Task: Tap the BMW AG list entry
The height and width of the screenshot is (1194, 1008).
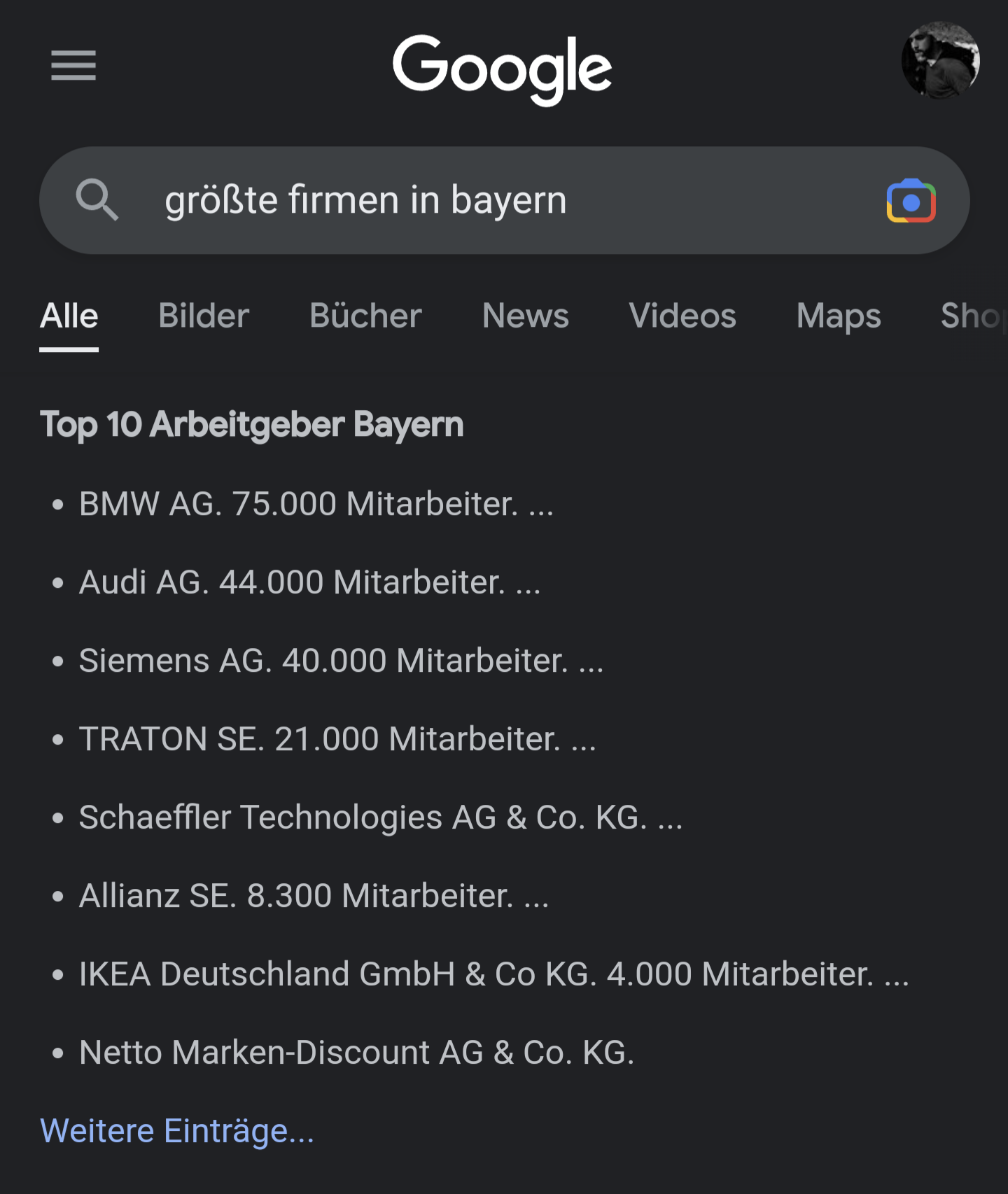Action: 316,504
